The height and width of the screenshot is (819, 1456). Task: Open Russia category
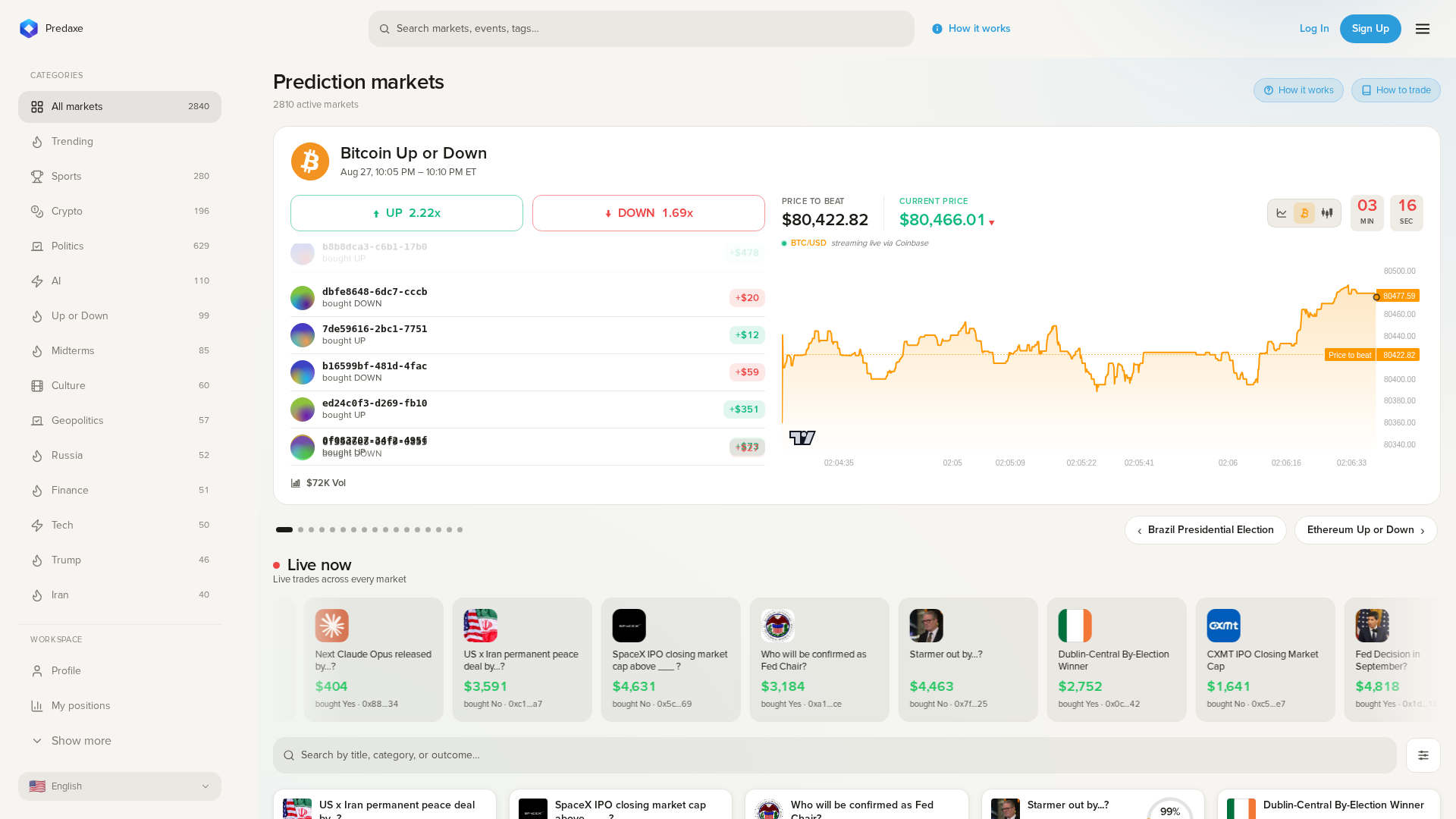tap(120, 456)
